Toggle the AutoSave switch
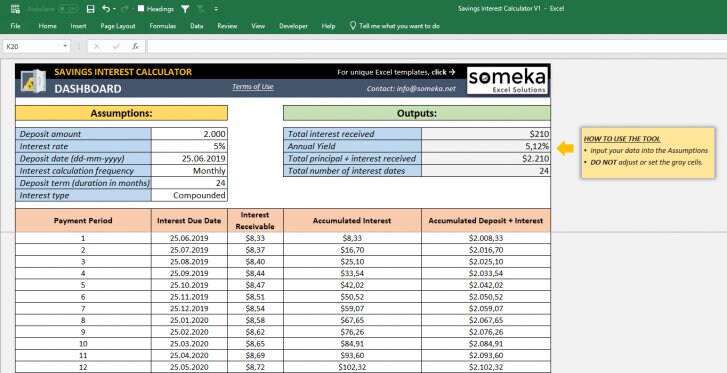This screenshot has height=373, width=727. click(68, 9)
